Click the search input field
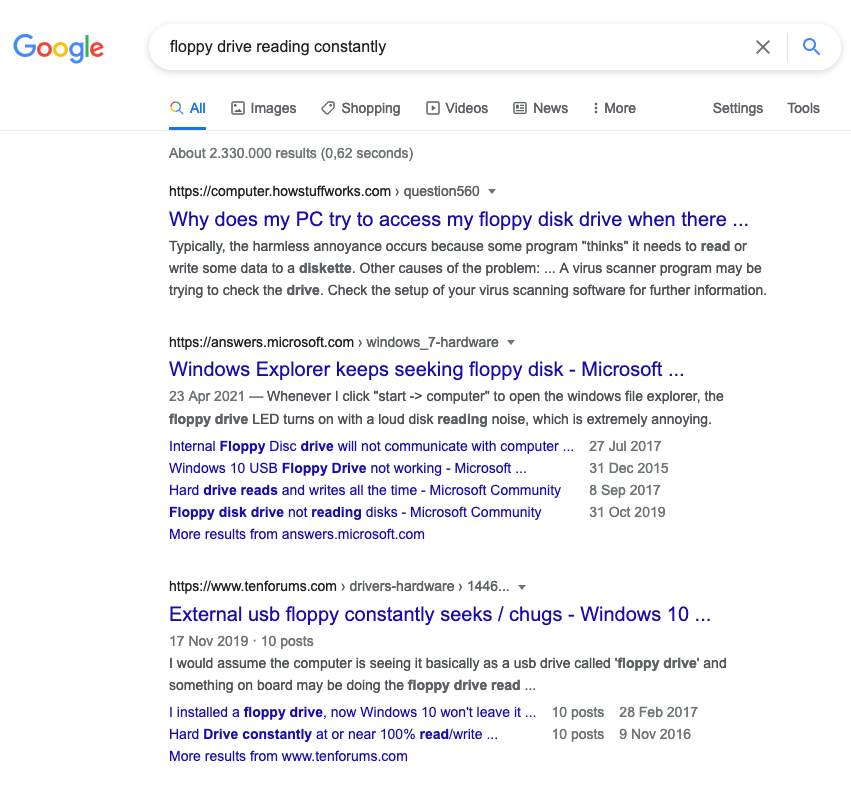Screen dimensions: 851x787 [456, 47]
